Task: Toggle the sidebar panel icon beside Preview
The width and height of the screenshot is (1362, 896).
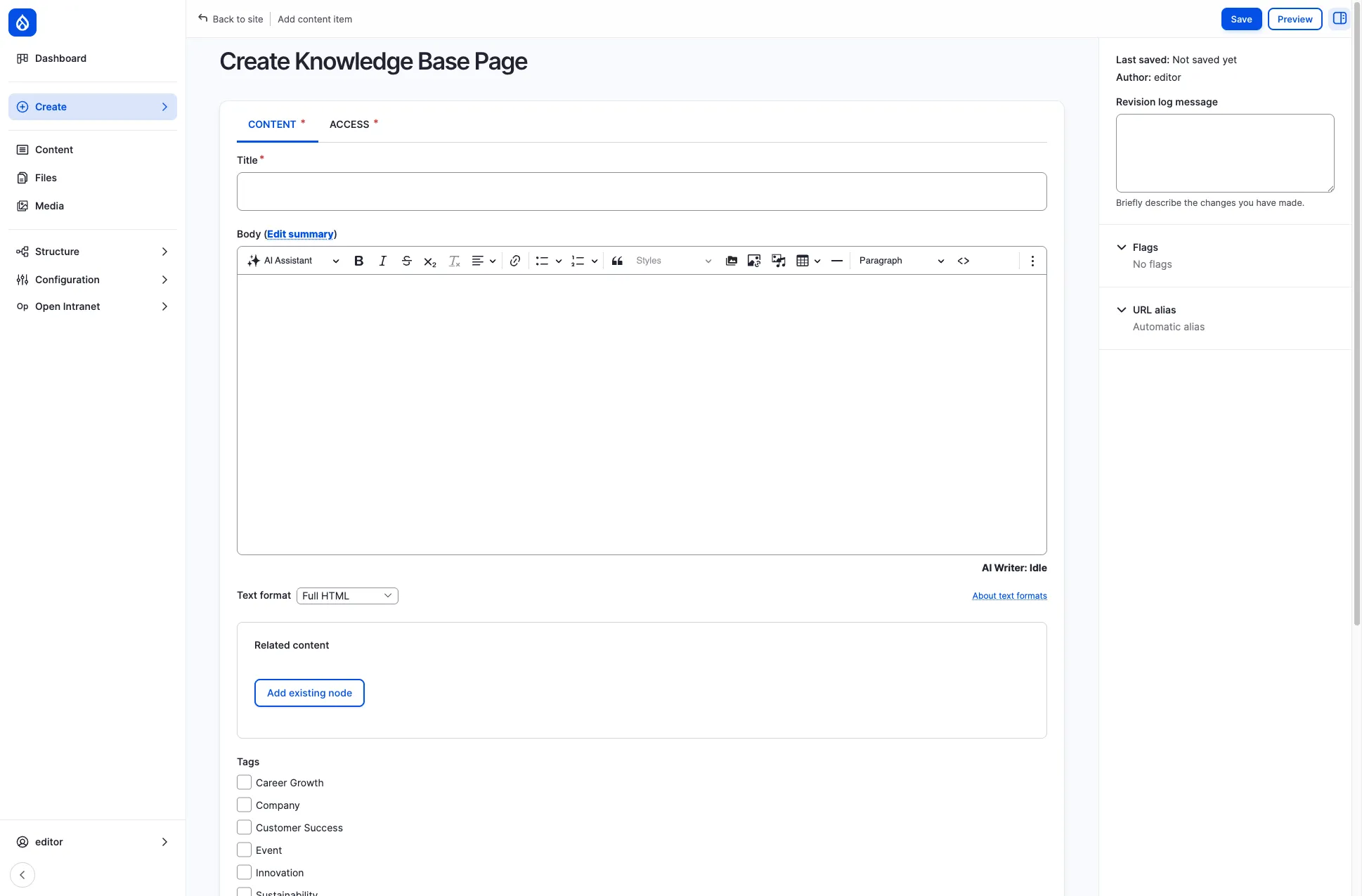Action: click(x=1340, y=19)
